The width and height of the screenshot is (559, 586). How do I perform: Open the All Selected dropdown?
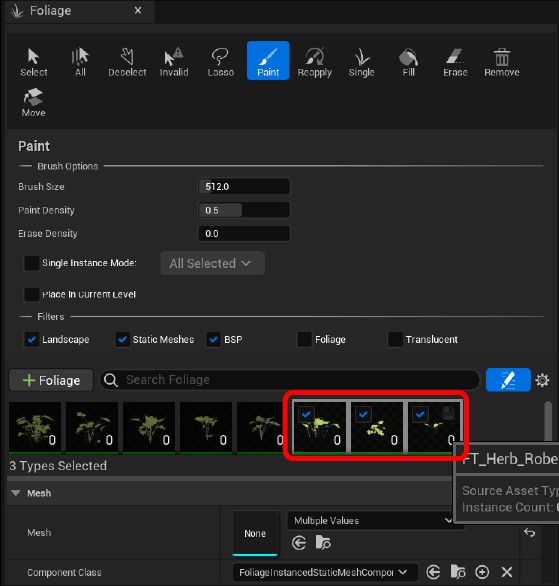[x=213, y=263]
